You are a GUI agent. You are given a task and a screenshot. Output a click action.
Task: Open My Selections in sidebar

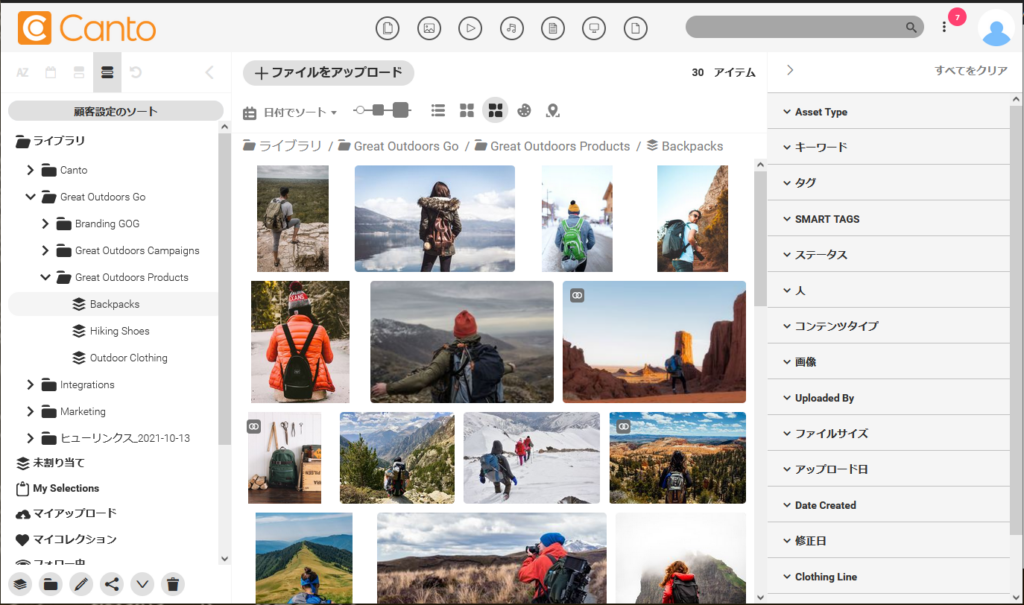click(x=65, y=488)
